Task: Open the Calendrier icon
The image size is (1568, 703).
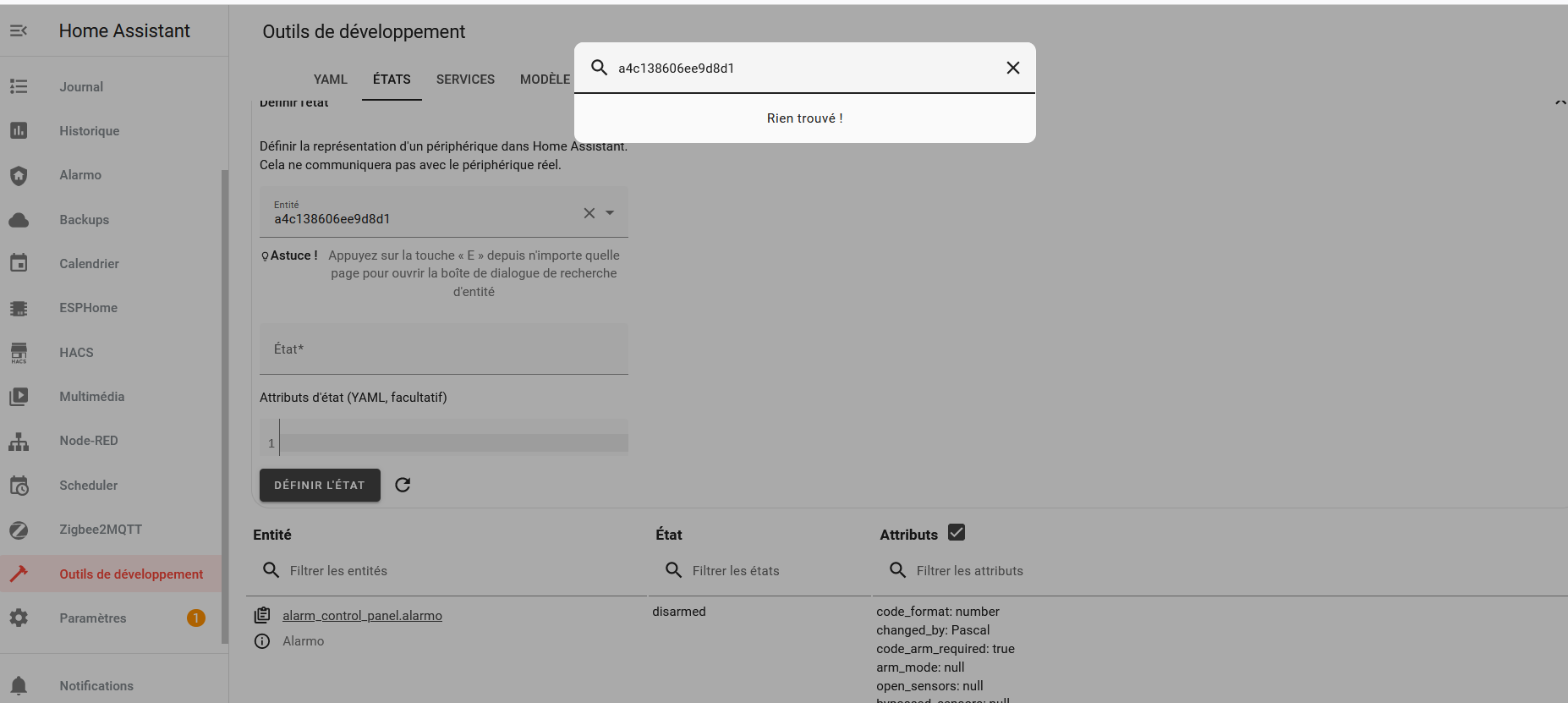Action: (x=19, y=263)
